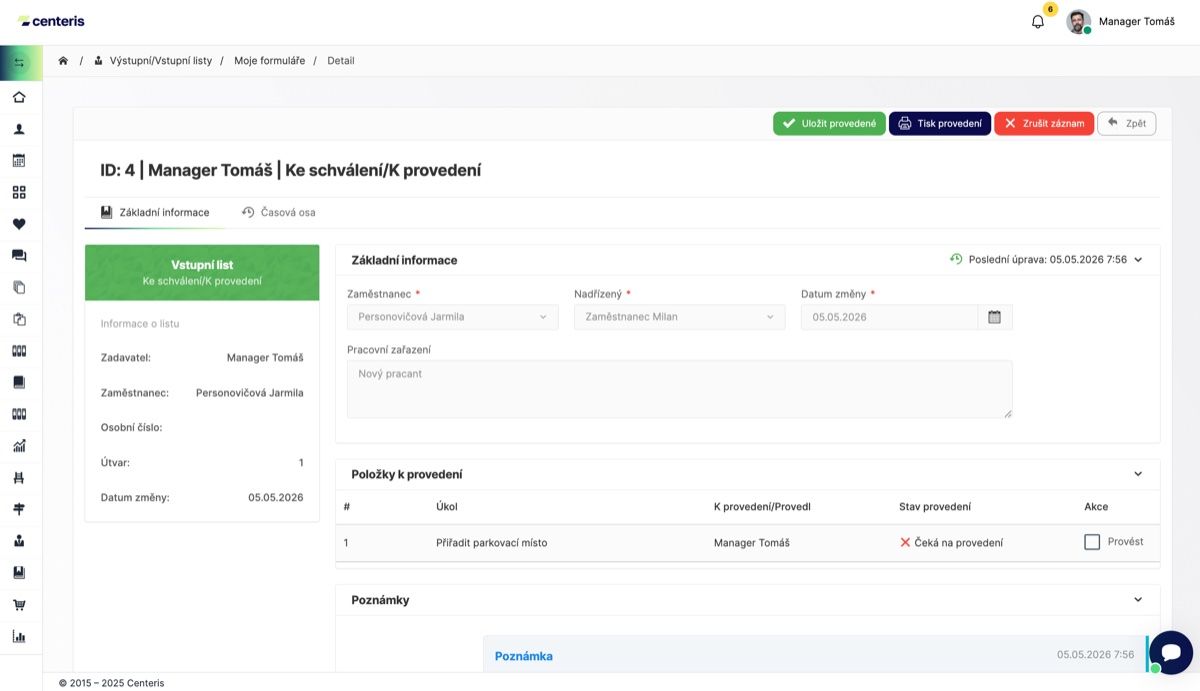Screen dimensions: 1200x691
Task: Switch to the Základní informace tab
Action: coord(155,213)
